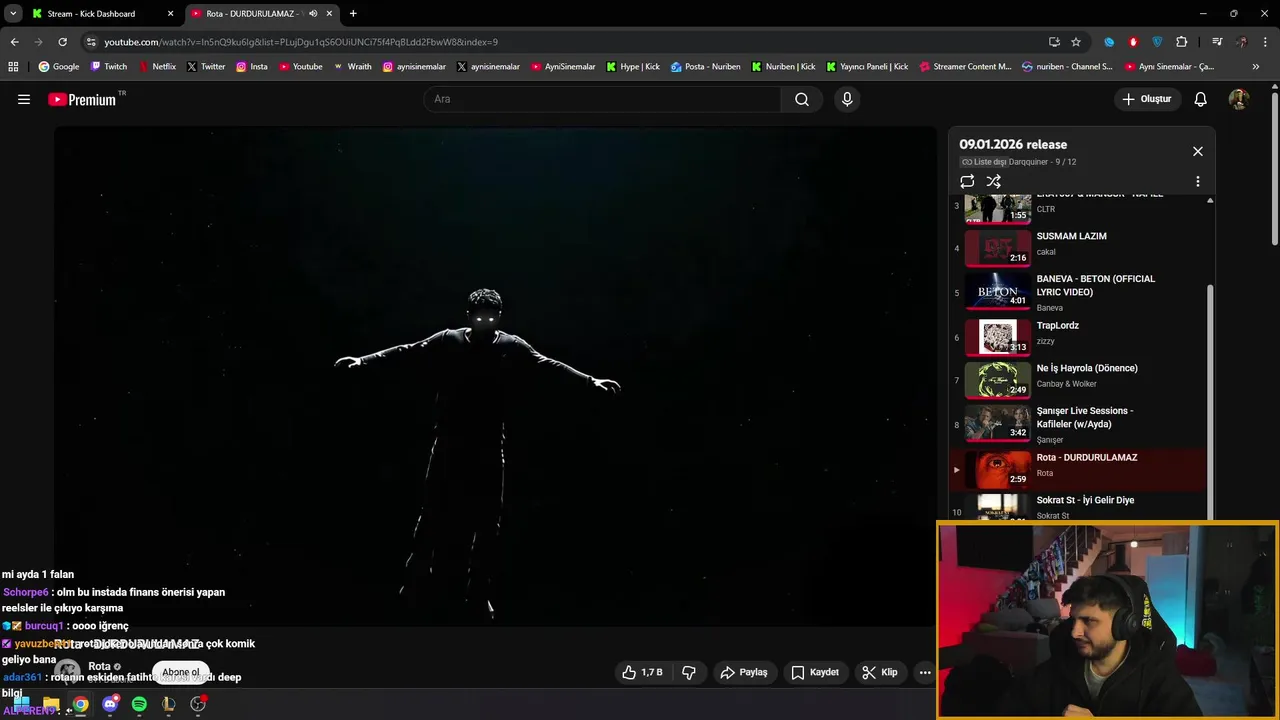The width and height of the screenshot is (1280, 720).
Task: Close the 09.01.2026 release playlist panel
Action: click(x=1198, y=151)
